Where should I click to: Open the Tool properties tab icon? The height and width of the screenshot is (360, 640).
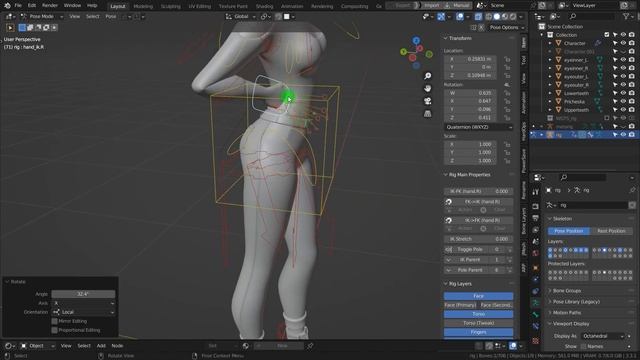pos(535,192)
